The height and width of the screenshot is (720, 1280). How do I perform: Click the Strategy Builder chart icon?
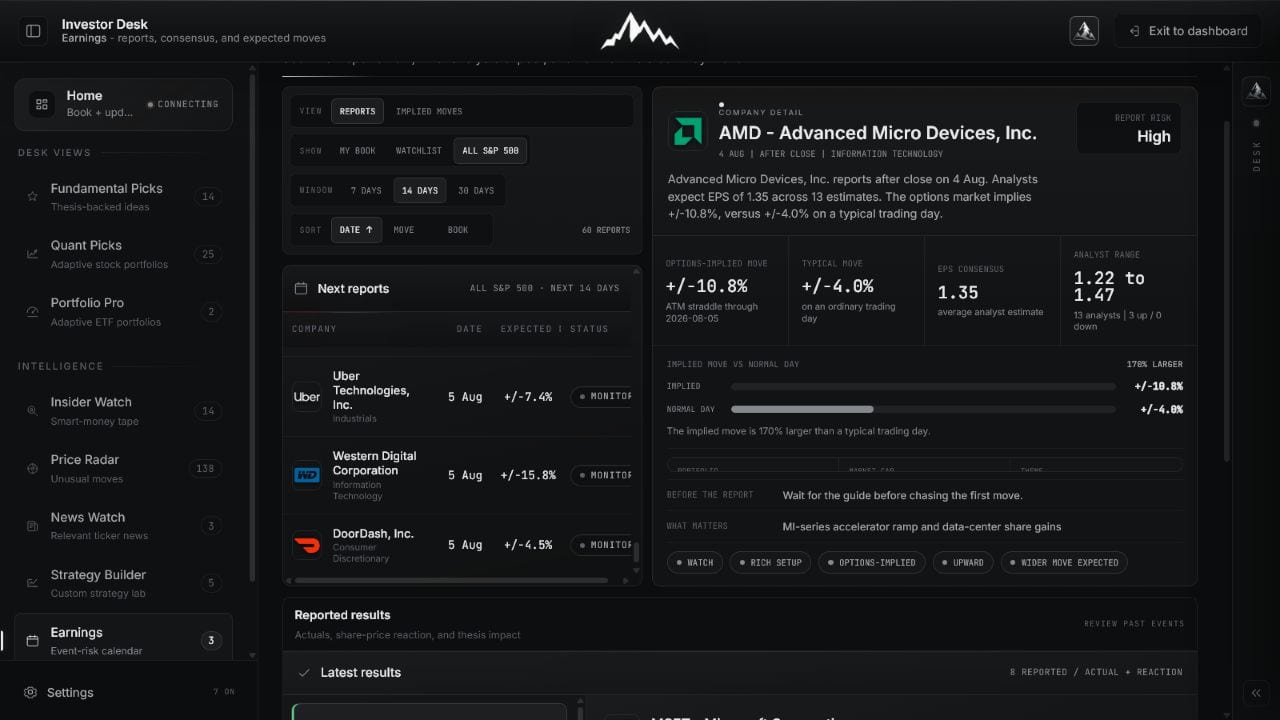(x=32, y=583)
